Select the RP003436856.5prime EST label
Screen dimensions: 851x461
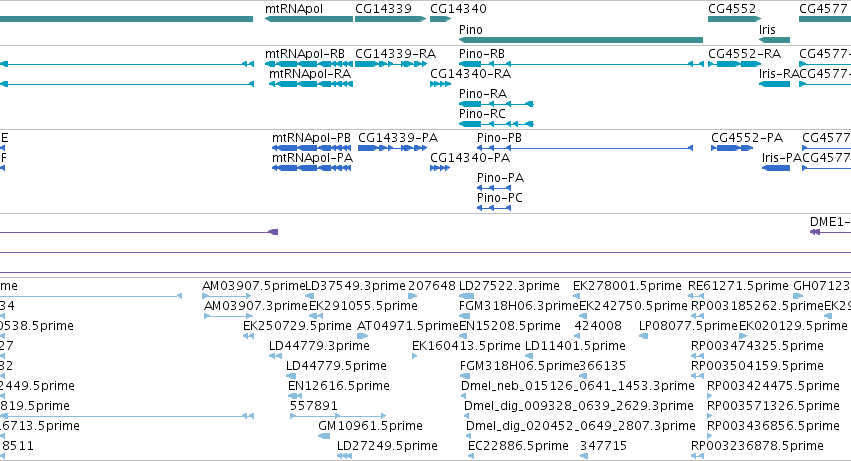773,426
